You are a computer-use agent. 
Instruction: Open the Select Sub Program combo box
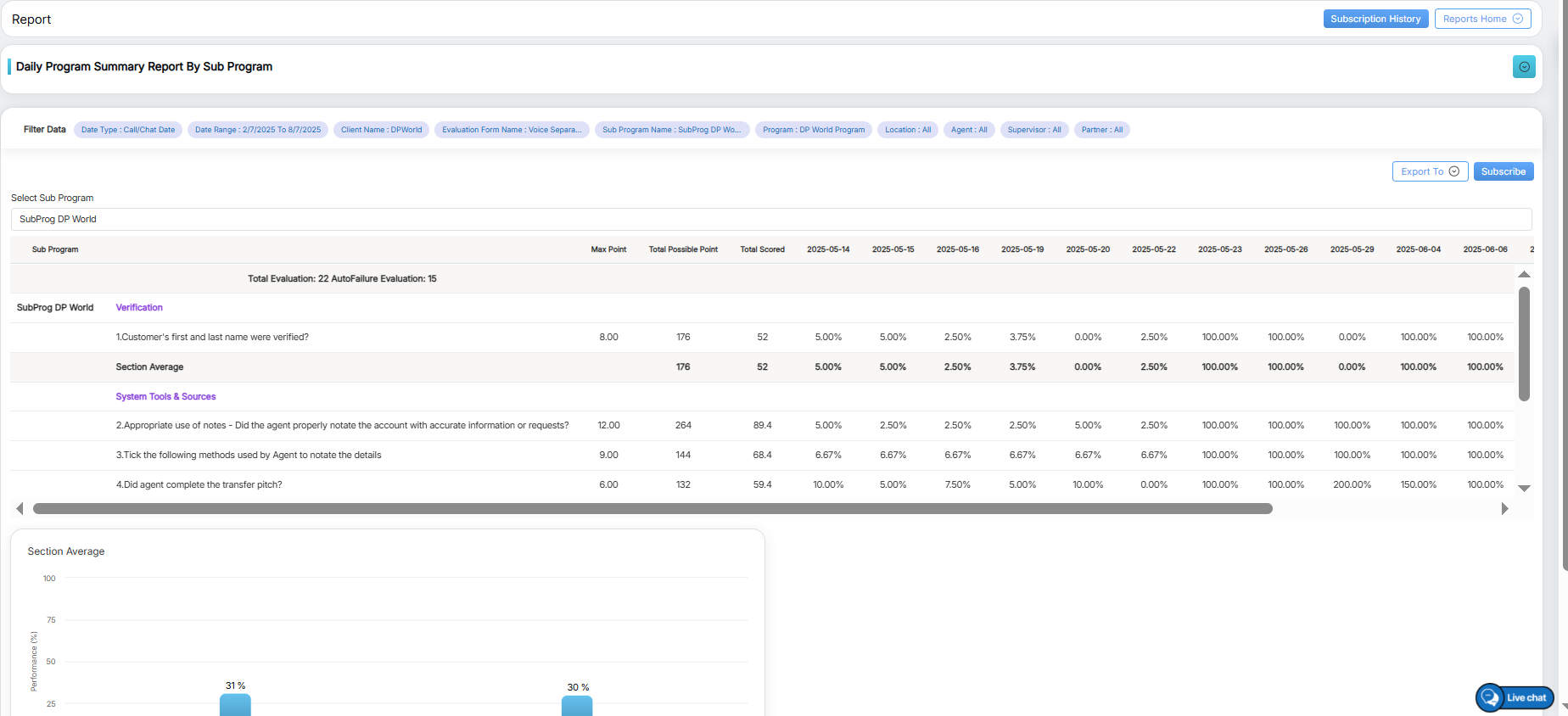(x=770, y=219)
